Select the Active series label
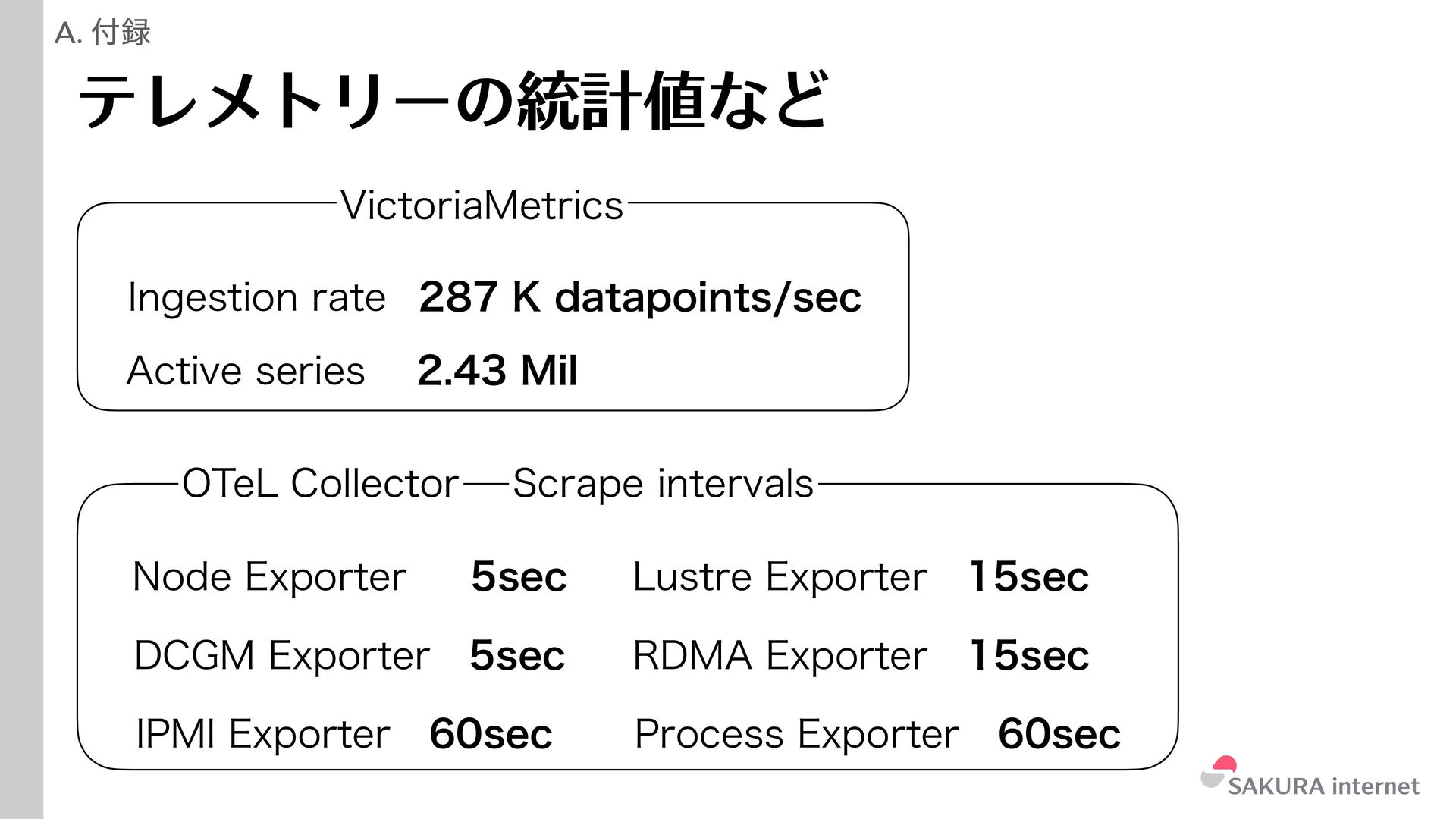 point(246,371)
